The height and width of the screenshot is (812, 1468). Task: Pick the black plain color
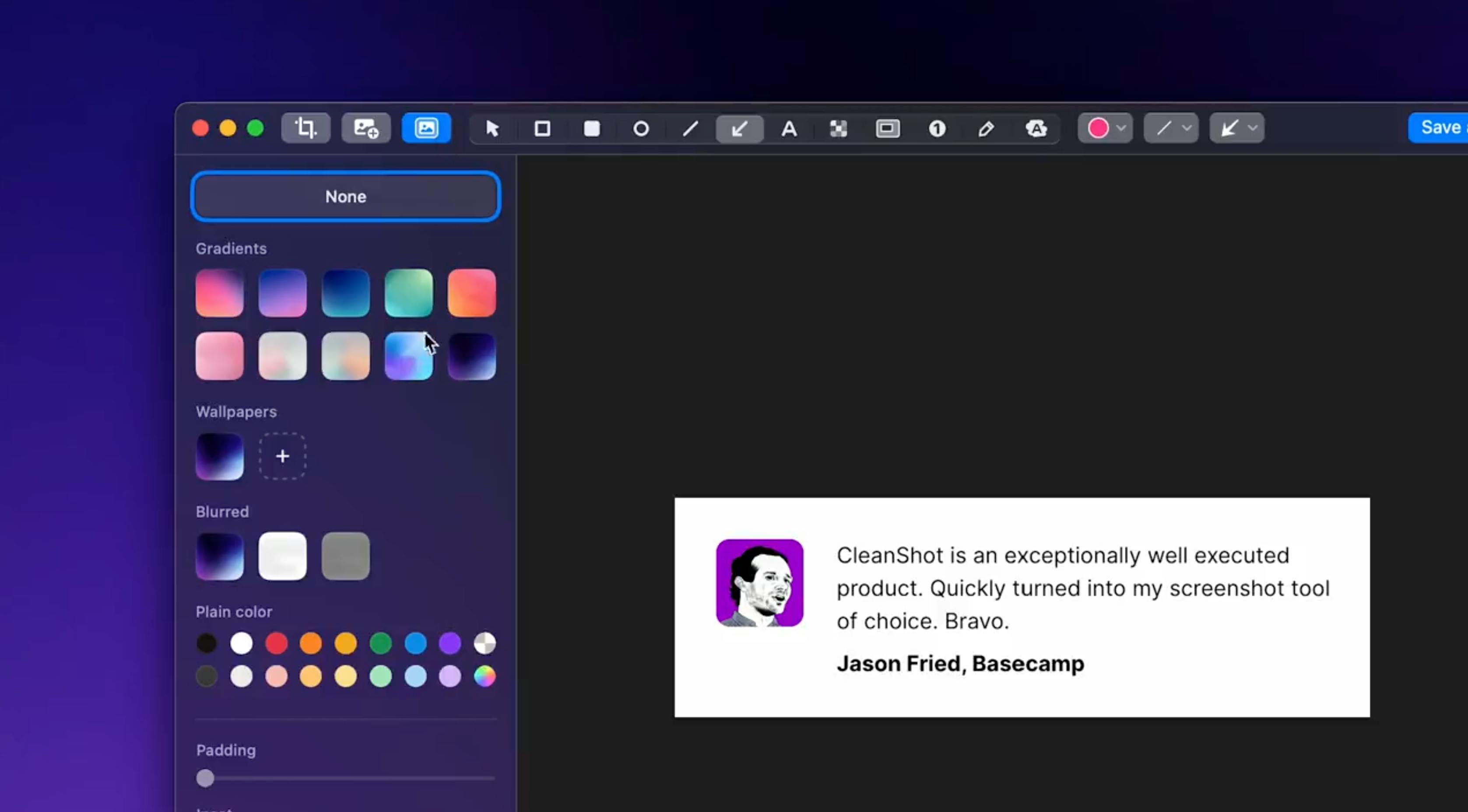point(207,643)
